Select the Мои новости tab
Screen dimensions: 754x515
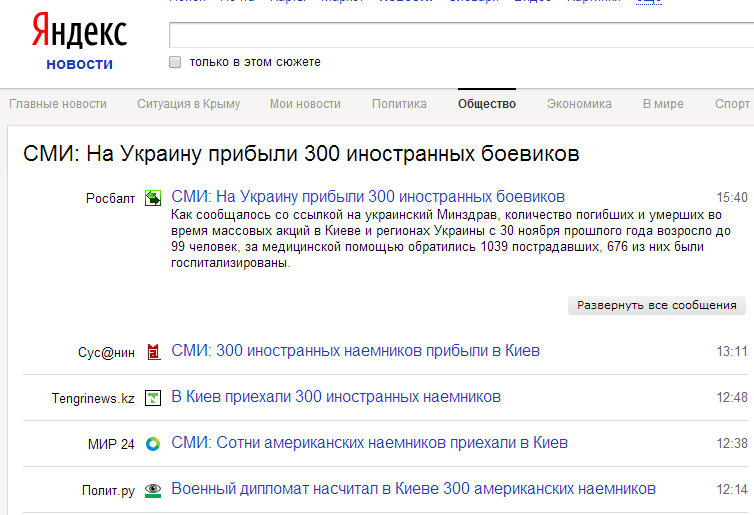[305, 104]
